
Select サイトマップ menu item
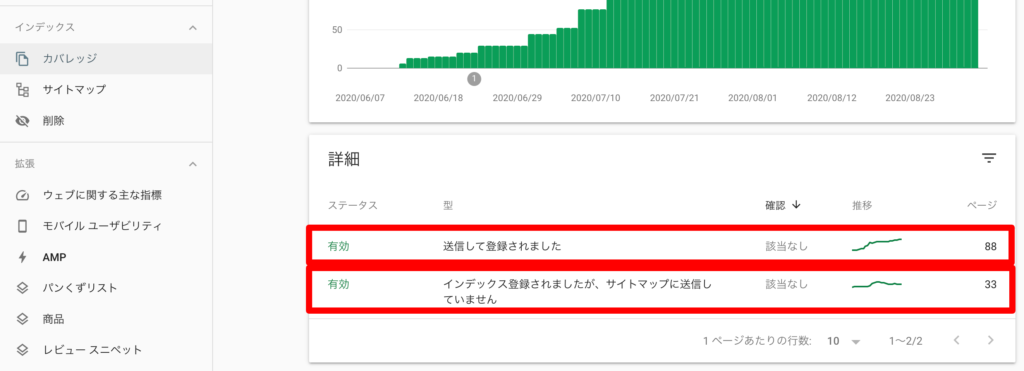pos(106,89)
